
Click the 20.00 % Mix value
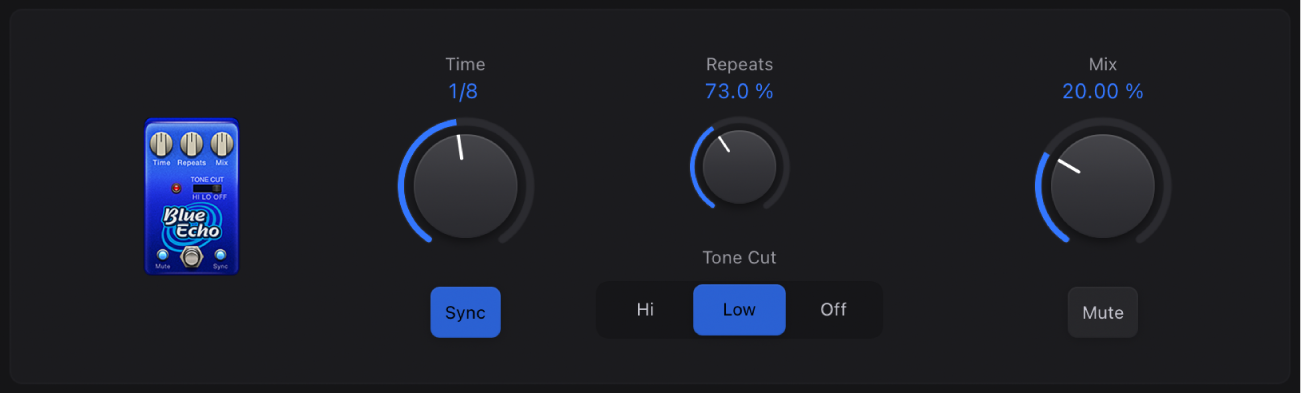point(1103,92)
